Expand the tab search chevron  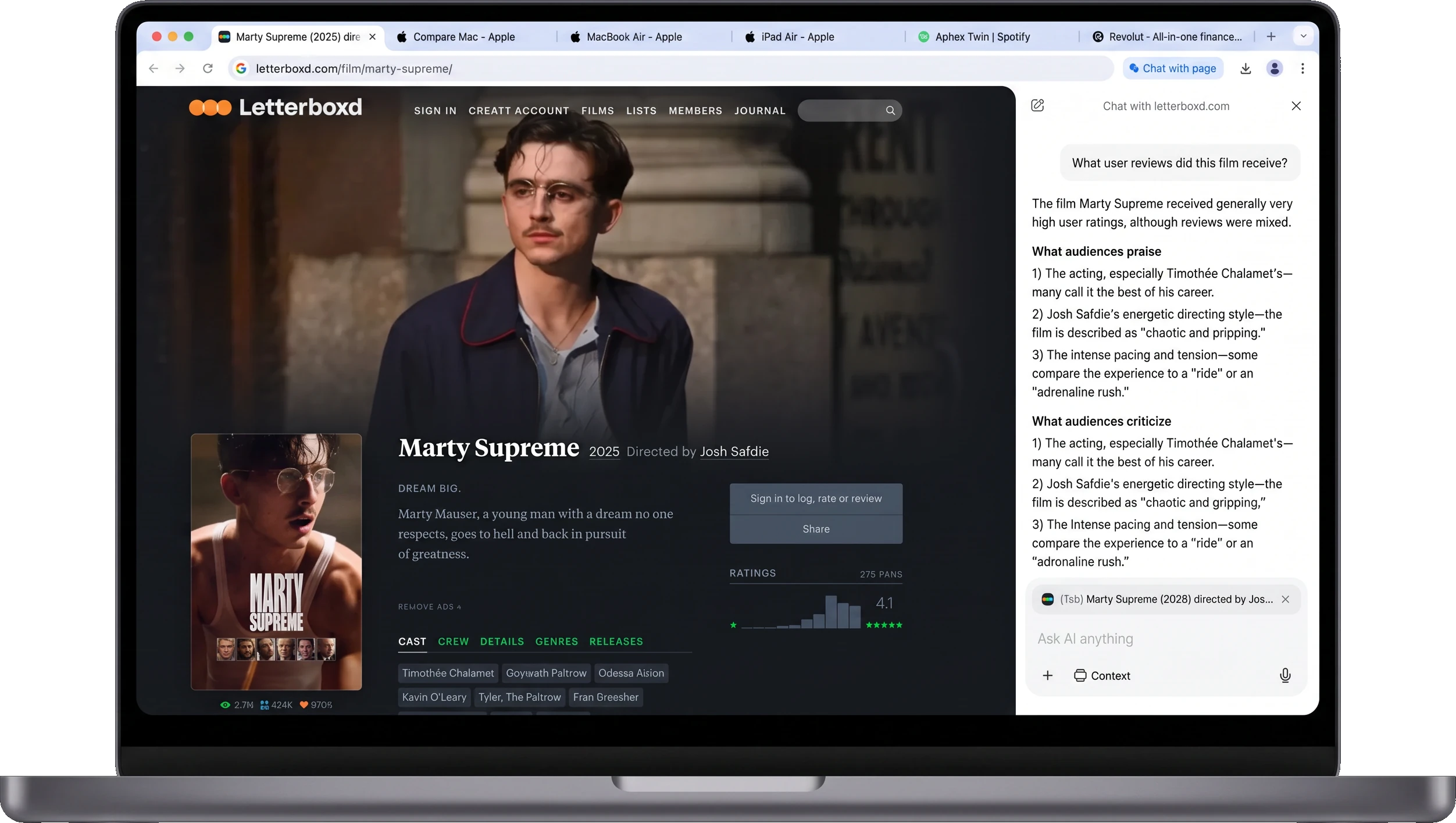(1304, 36)
